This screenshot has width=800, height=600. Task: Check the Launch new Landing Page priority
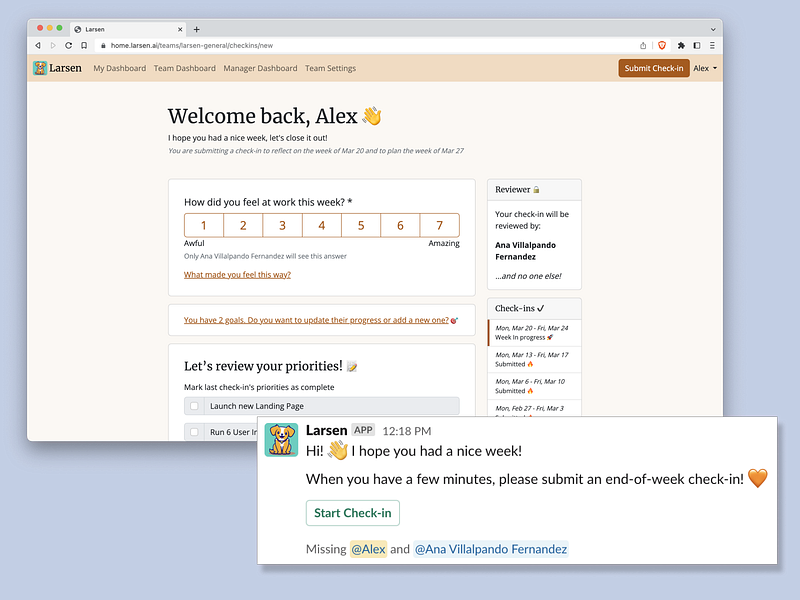pyautogui.click(x=194, y=406)
